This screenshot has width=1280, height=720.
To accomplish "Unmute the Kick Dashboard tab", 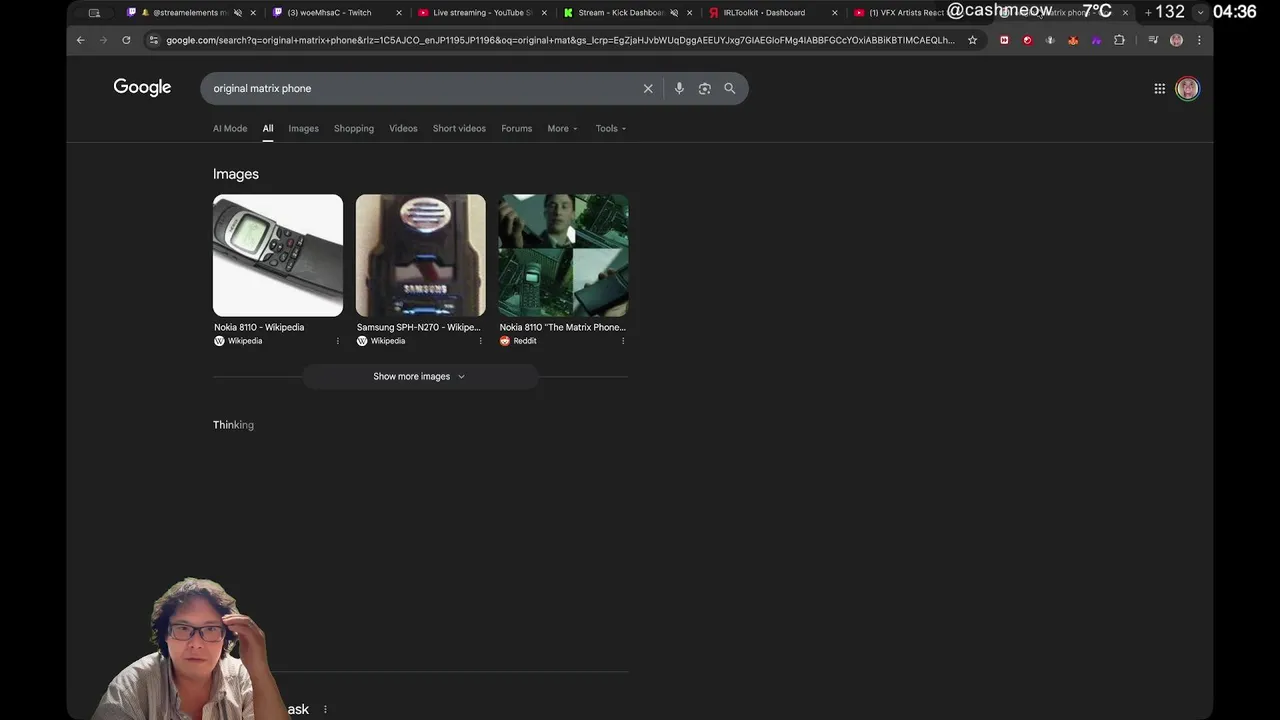I will (674, 13).
